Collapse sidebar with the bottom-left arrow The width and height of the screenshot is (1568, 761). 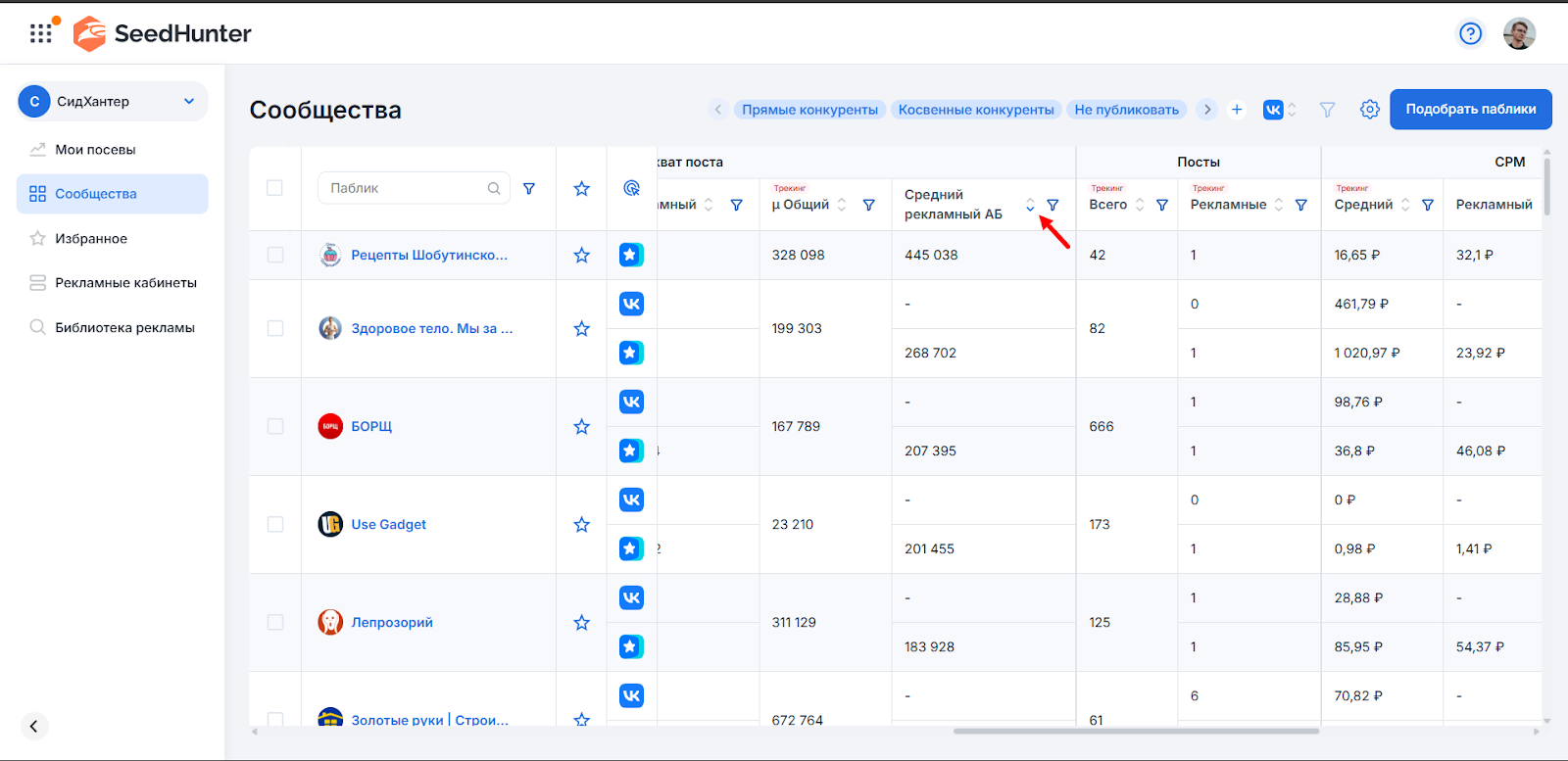[34, 726]
